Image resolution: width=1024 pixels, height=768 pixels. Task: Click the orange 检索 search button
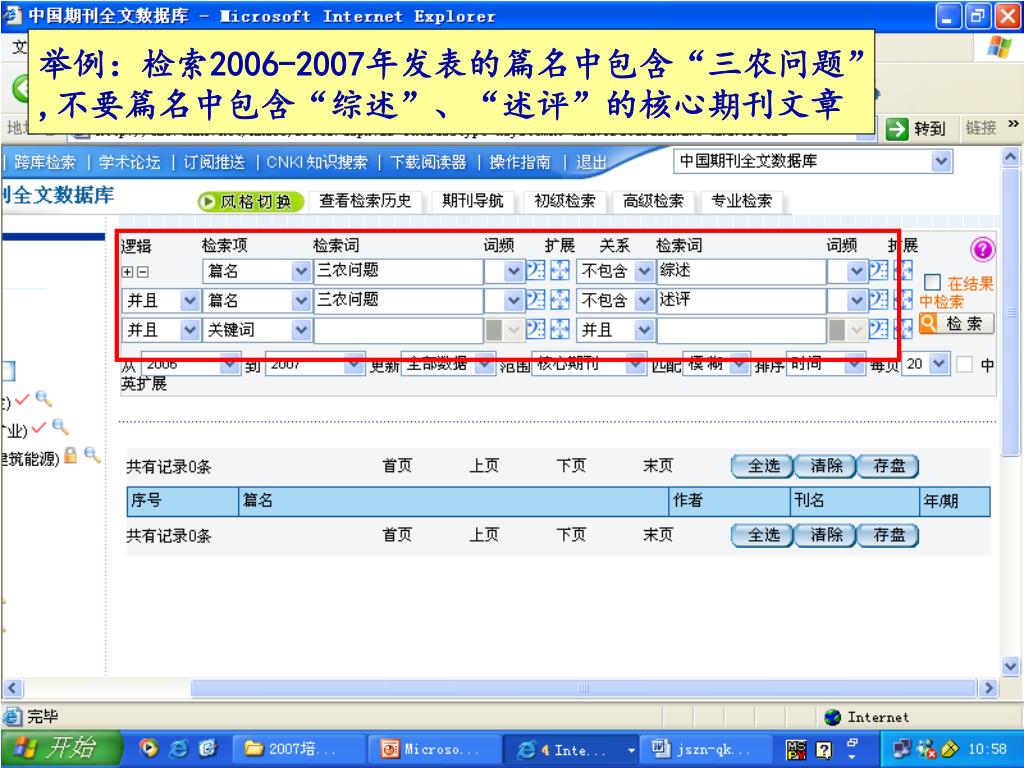[x=957, y=324]
